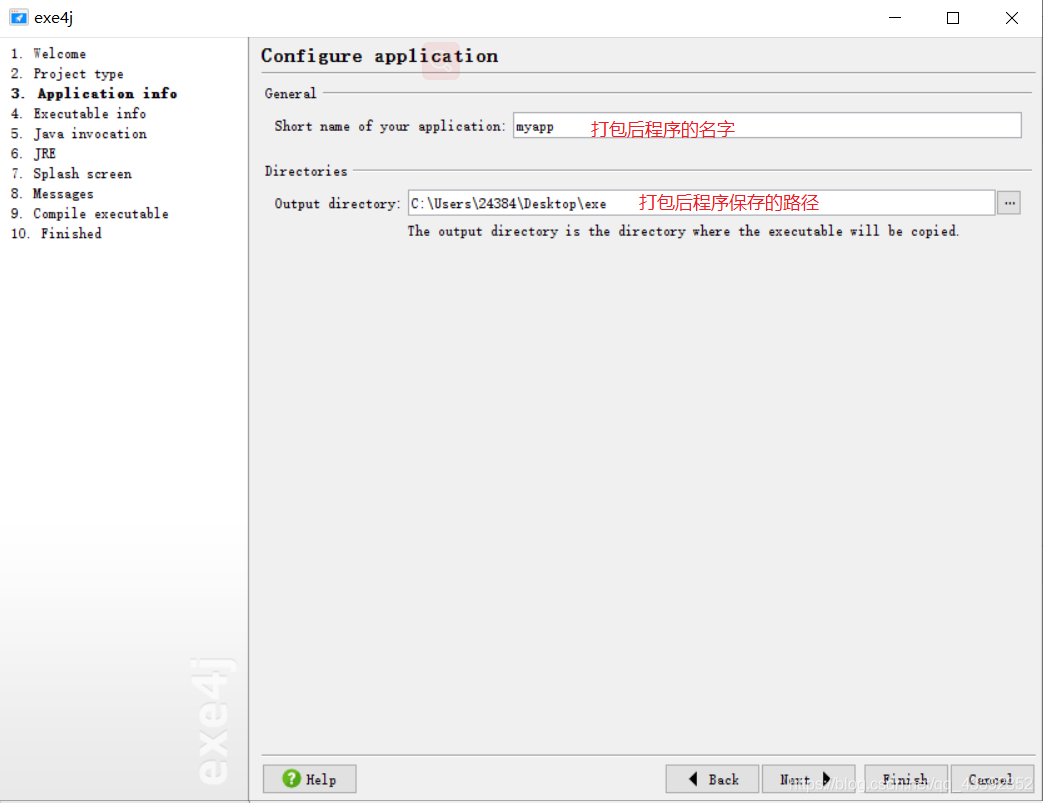1043x803 pixels.
Task: Select step 6 JRE
Action: 33,154
